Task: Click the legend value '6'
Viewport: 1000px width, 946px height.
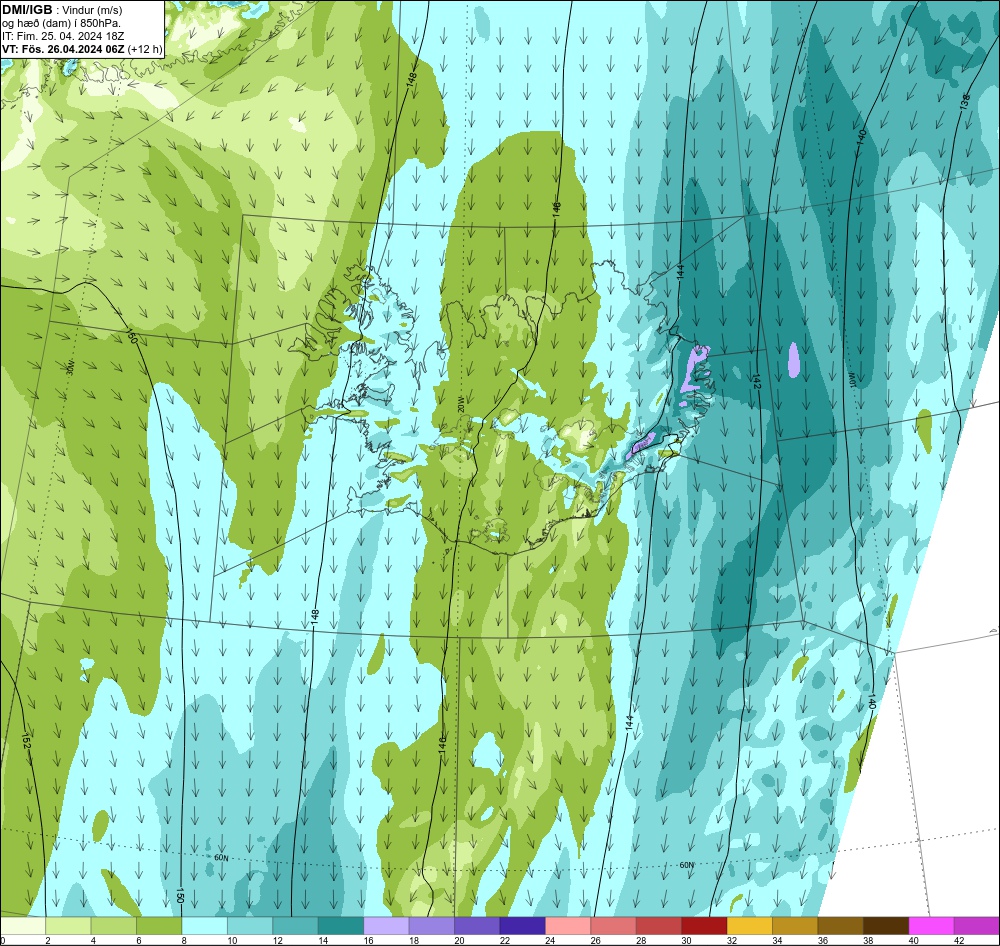Action: (x=138, y=940)
